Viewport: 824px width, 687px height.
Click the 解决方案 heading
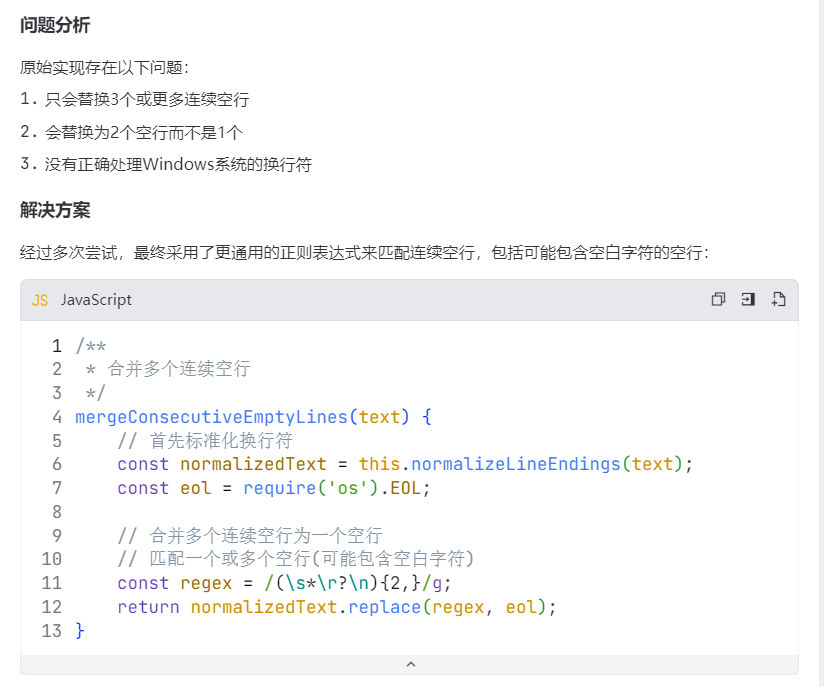(x=55, y=210)
